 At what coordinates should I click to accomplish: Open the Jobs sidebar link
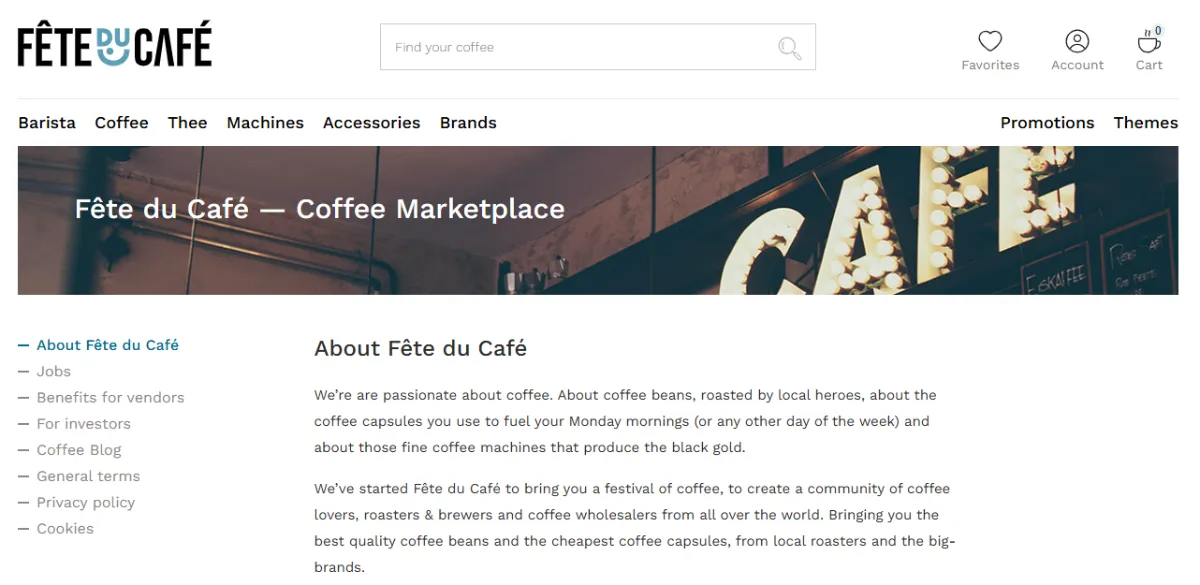coord(54,371)
